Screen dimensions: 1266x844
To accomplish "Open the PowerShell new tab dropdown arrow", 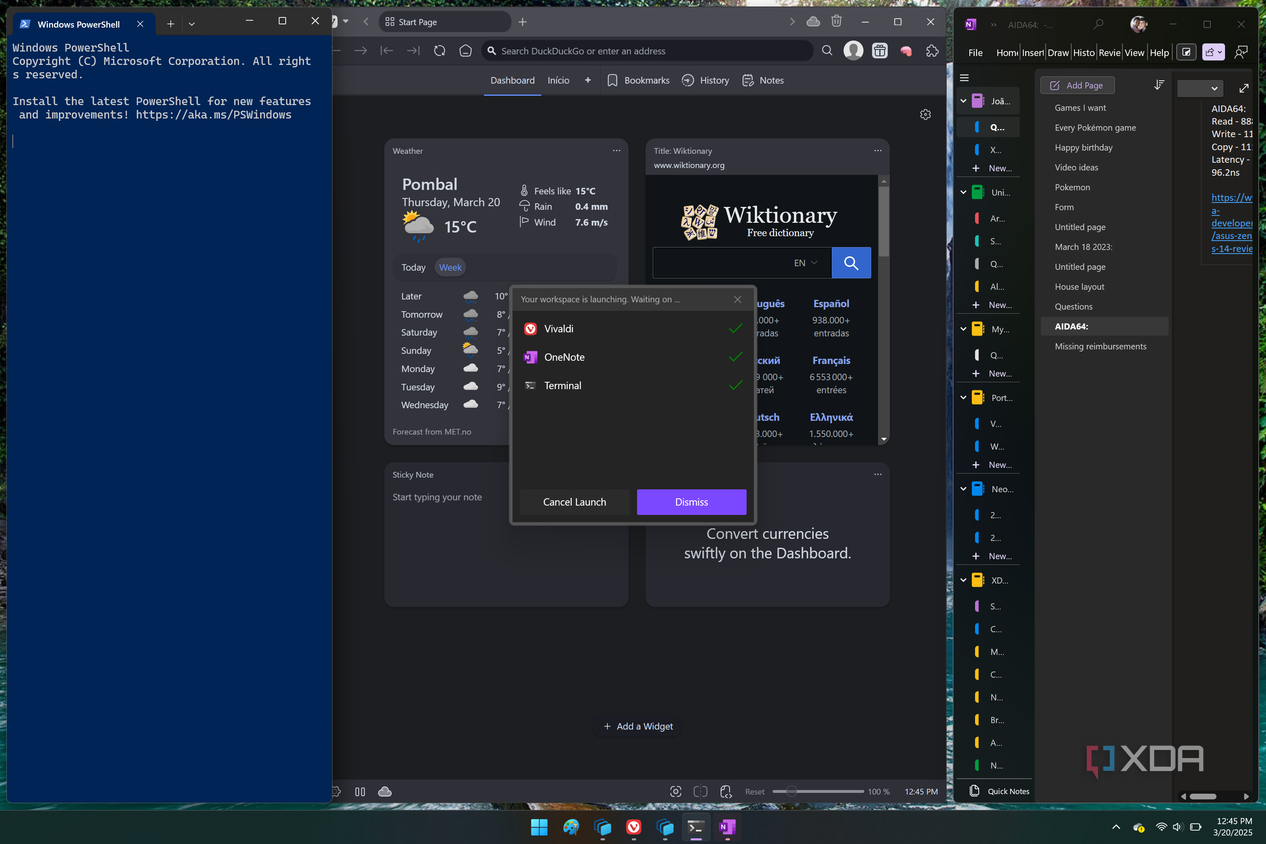I will click(192, 23).
